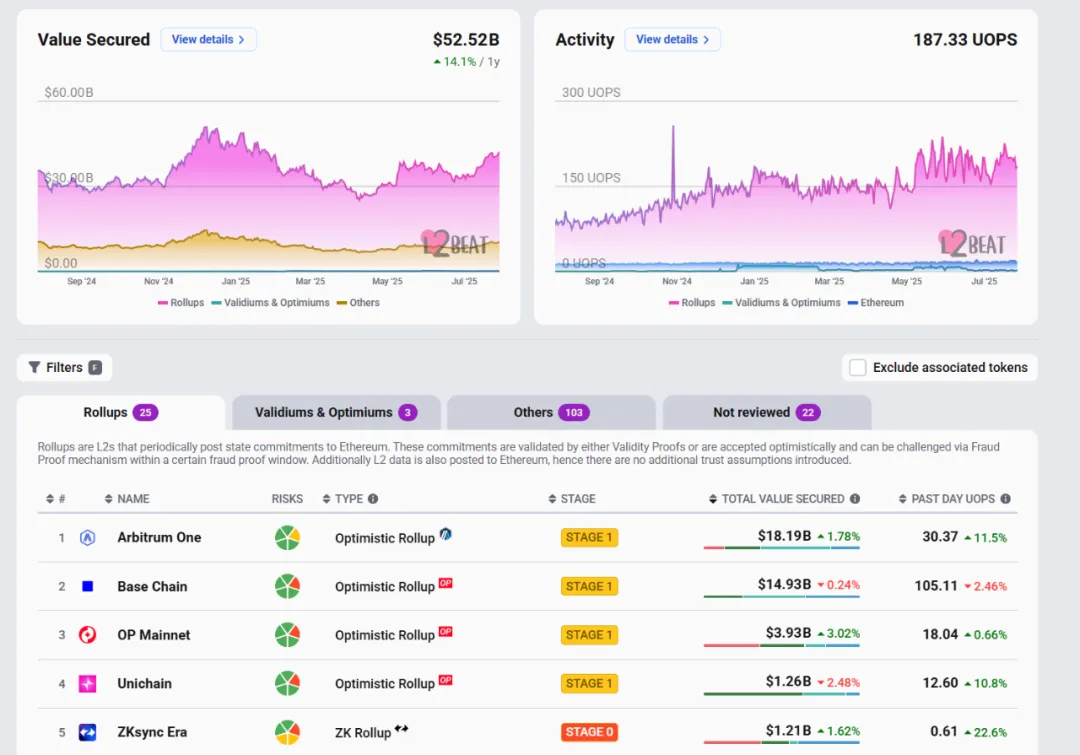Open the Filters dropdown
The height and width of the screenshot is (755, 1080).
pyautogui.click(x=65, y=367)
